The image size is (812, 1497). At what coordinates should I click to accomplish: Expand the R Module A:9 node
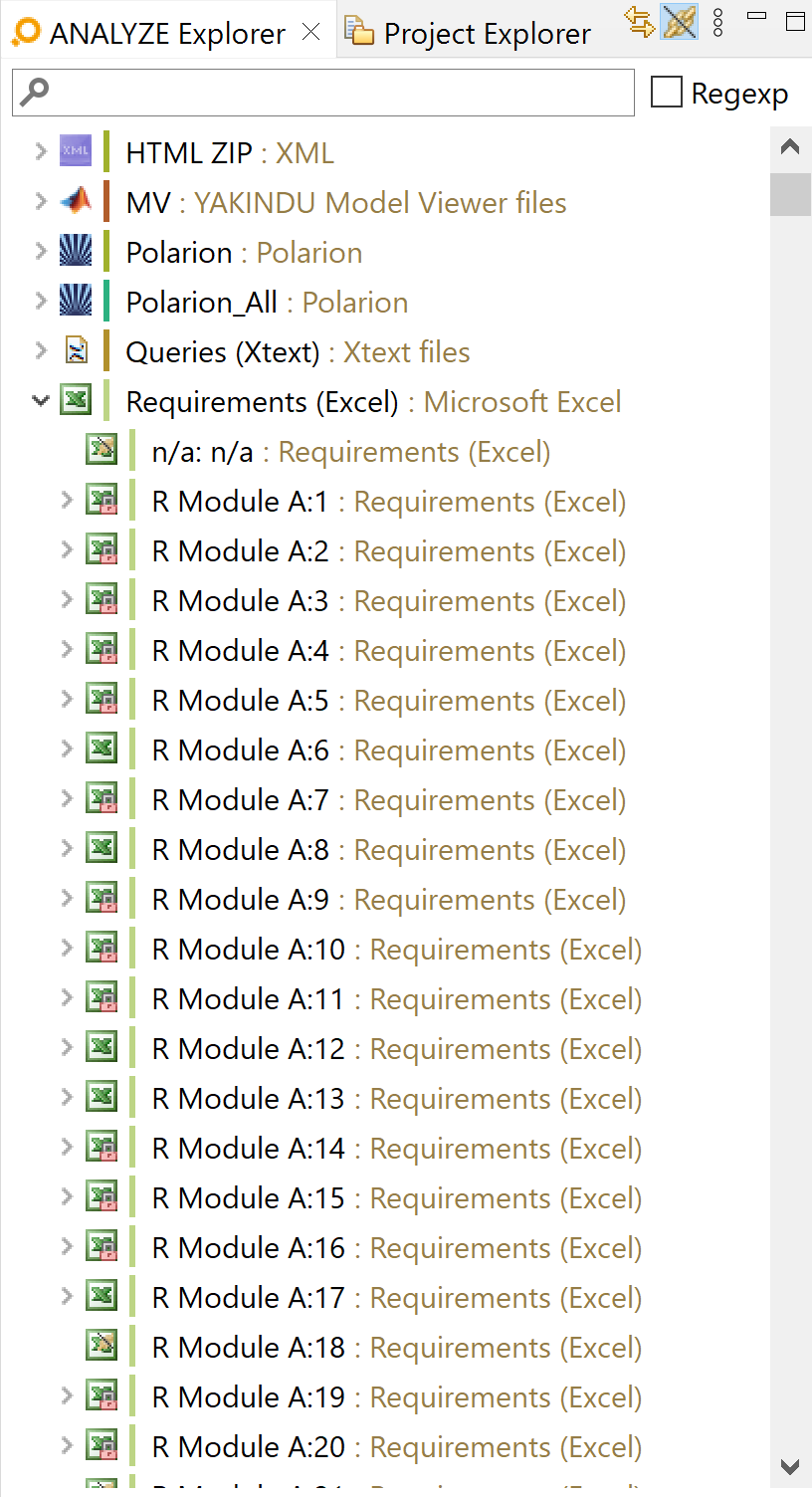(x=67, y=898)
